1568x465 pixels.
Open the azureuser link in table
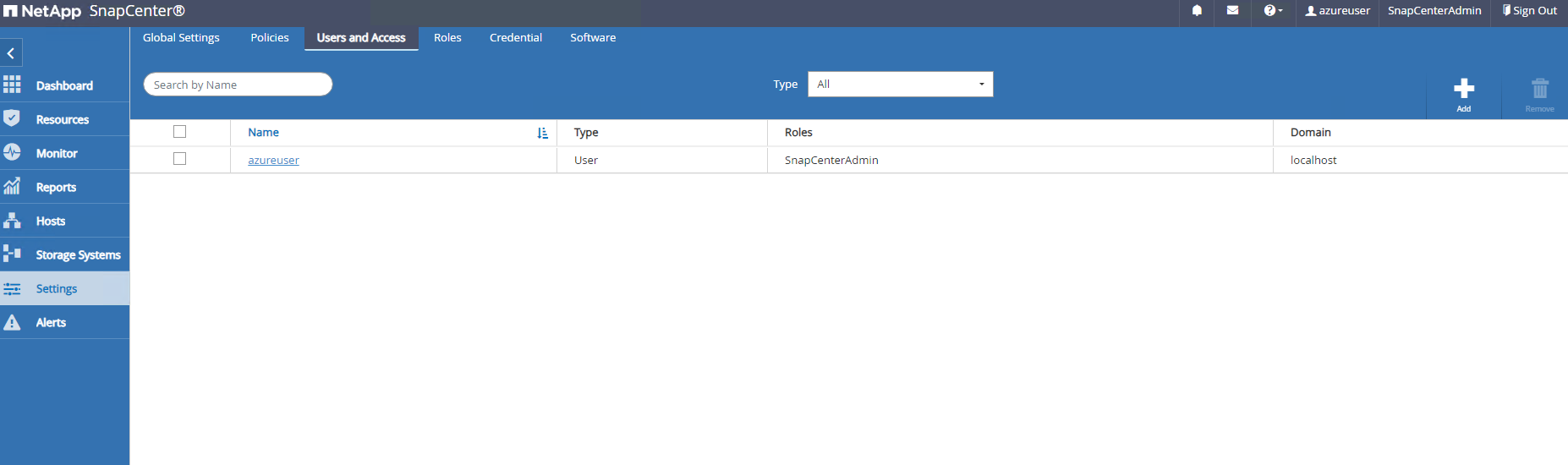(273, 160)
